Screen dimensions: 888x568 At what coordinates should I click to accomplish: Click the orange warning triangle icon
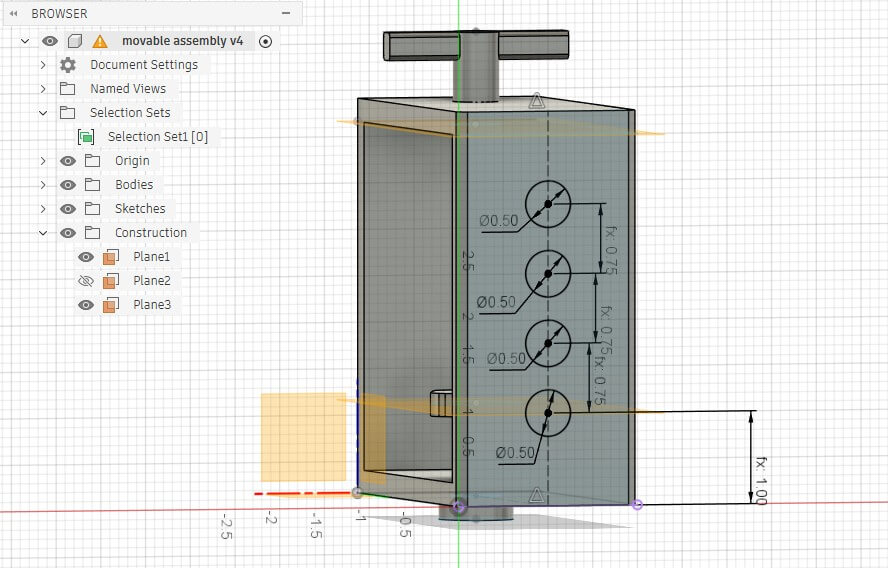point(100,41)
